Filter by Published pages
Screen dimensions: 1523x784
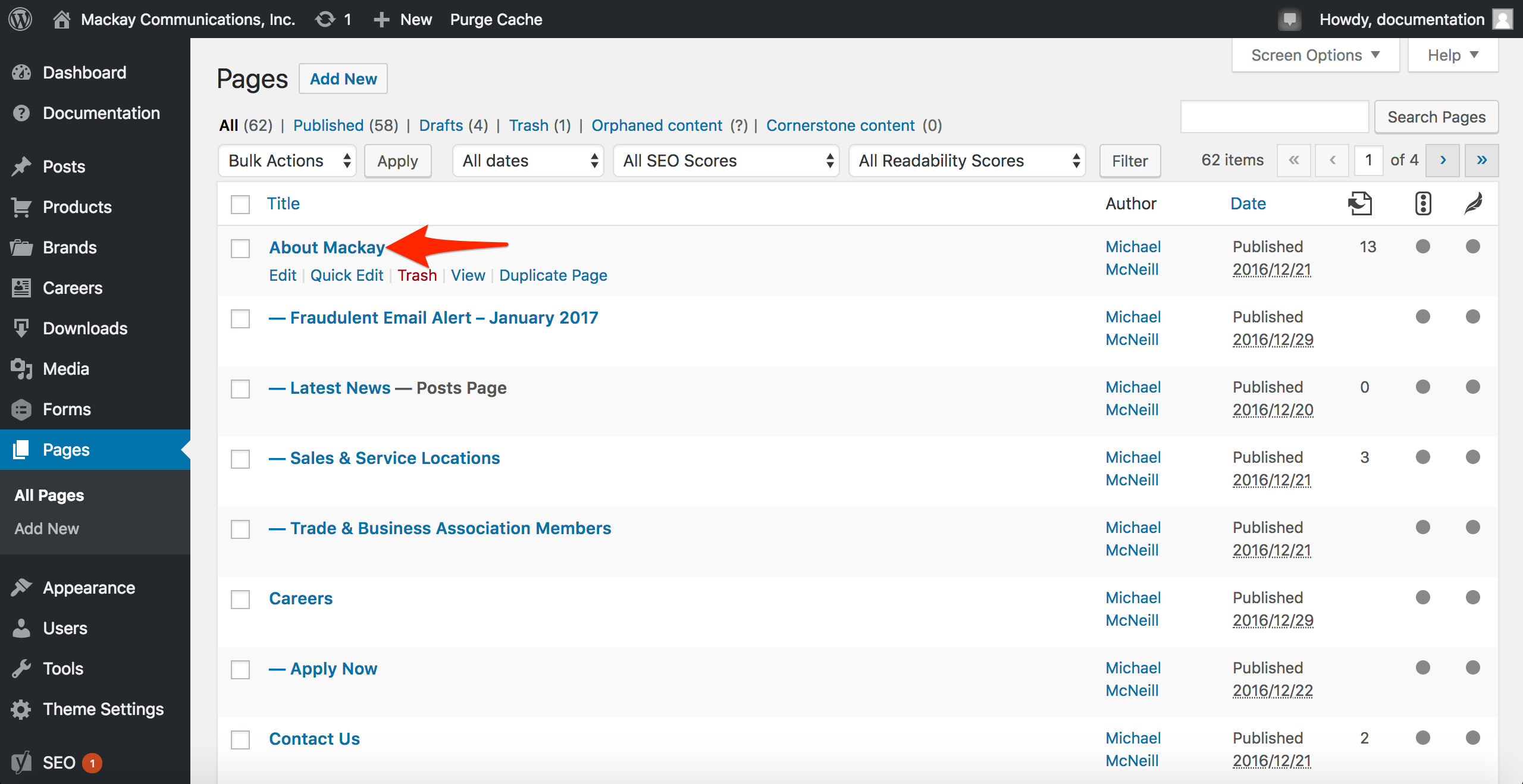(x=328, y=126)
